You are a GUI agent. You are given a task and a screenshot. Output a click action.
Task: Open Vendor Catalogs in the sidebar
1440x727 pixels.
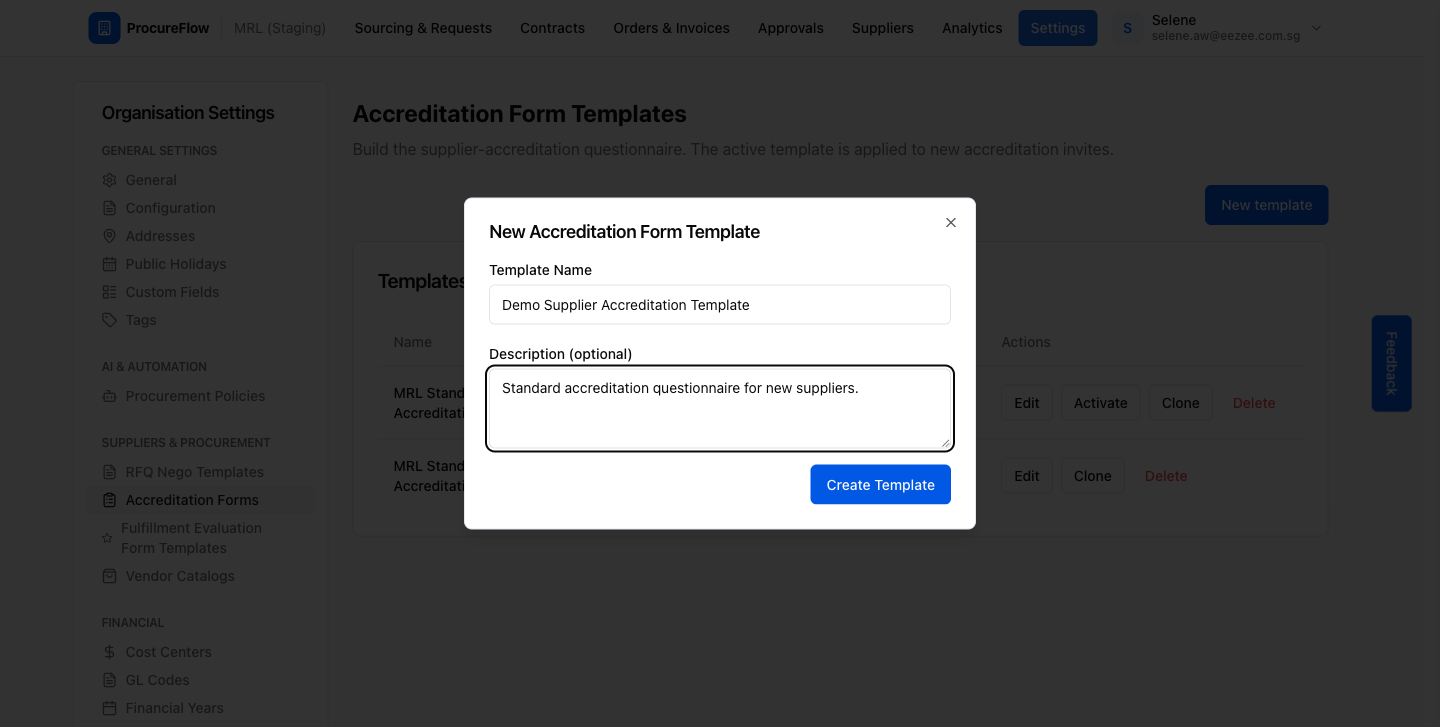point(180,576)
